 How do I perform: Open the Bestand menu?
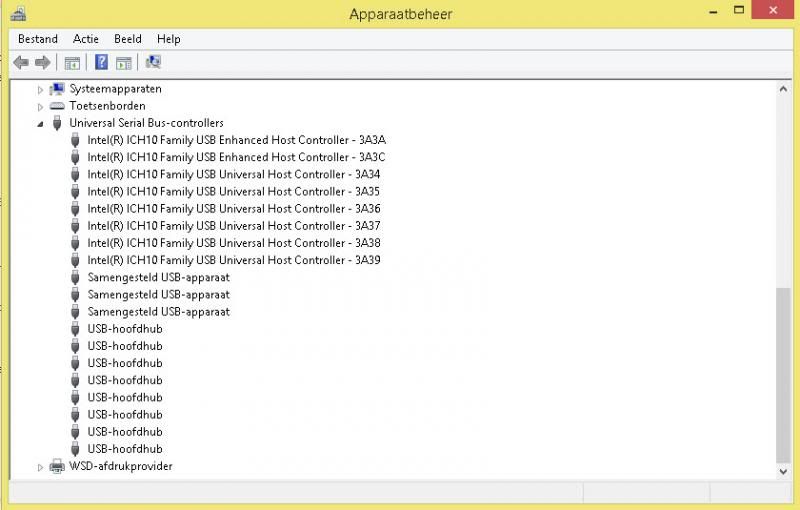[x=38, y=39]
